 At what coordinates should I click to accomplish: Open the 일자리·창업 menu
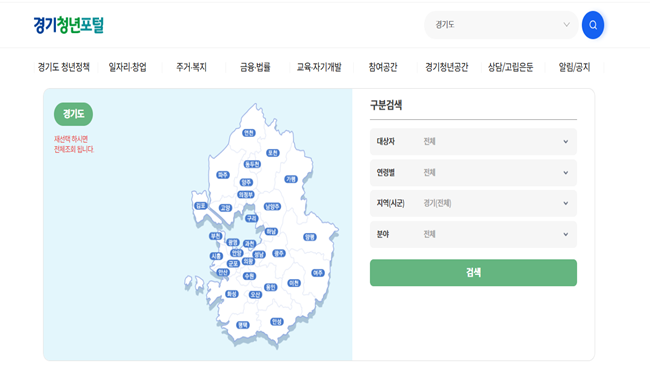click(x=127, y=67)
